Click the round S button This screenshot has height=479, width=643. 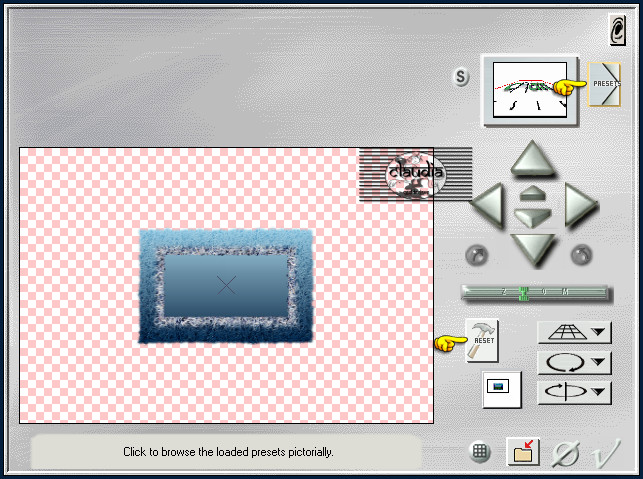point(461,77)
